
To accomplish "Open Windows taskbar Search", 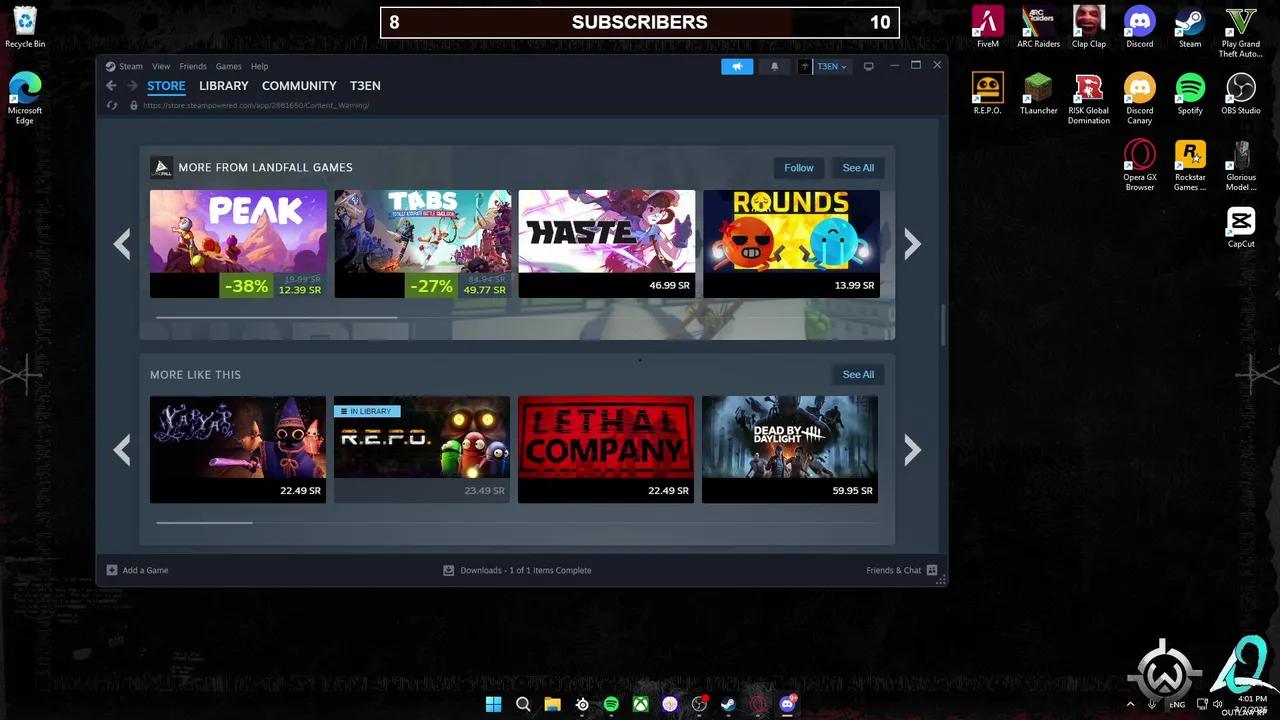I will (523, 704).
